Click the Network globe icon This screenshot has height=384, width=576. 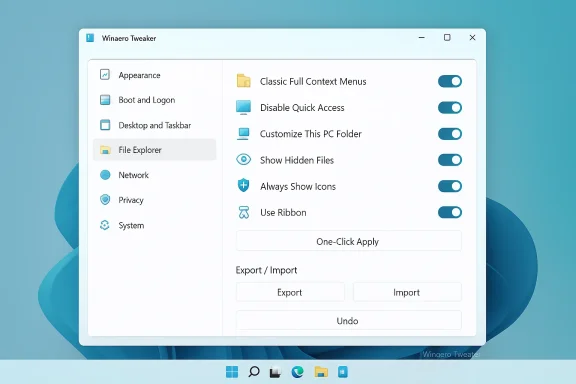pos(105,175)
